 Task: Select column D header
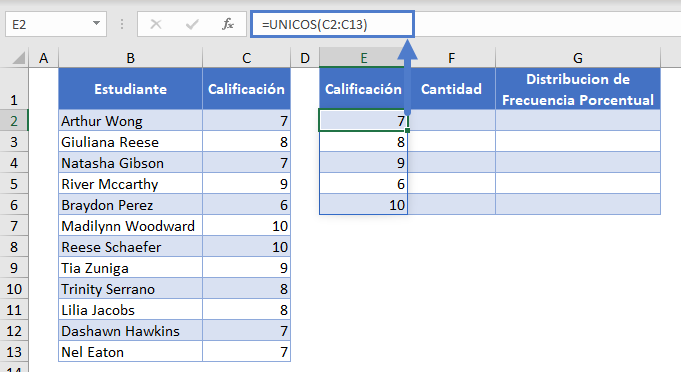(x=305, y=58)
